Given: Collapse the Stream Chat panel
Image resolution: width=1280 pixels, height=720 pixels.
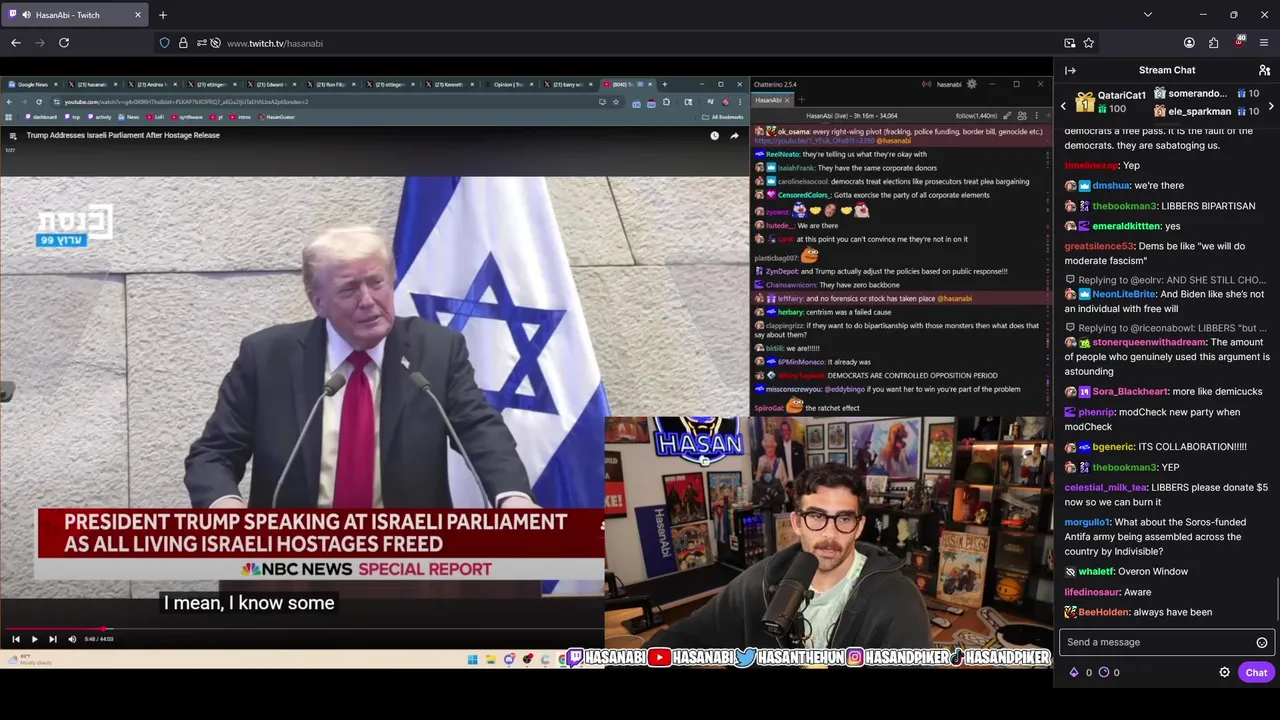Looking at the screenshot, I should [x=1070, y=70].
